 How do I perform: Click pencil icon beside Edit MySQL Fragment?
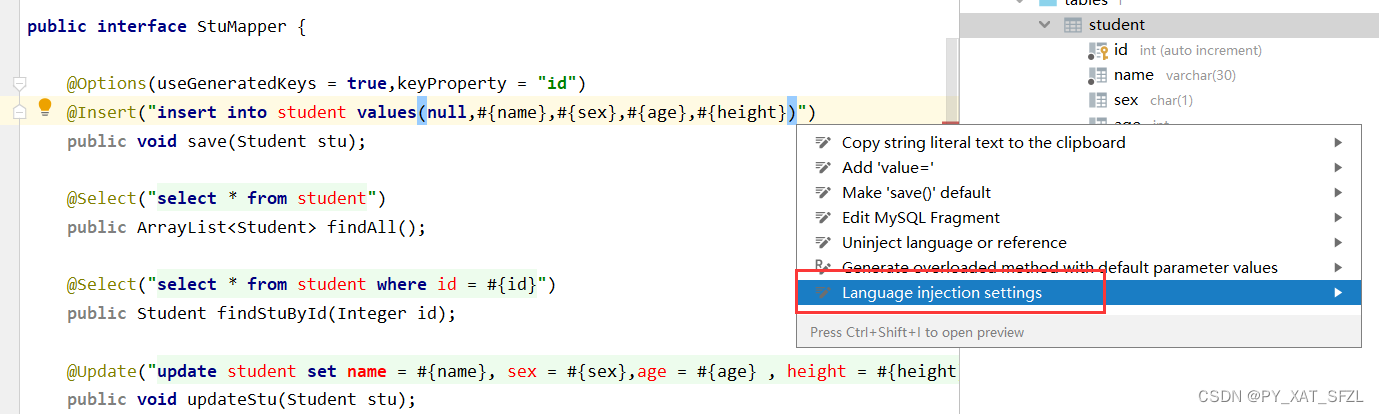click(x=824, y=218)
